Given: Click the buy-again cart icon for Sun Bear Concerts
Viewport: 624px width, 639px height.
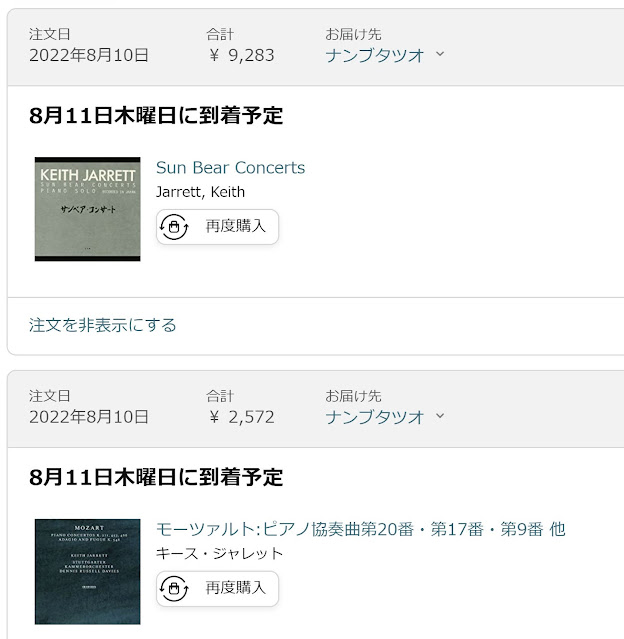Looking at the screenshot, I should pyautogui.click(x=174, y=227).
